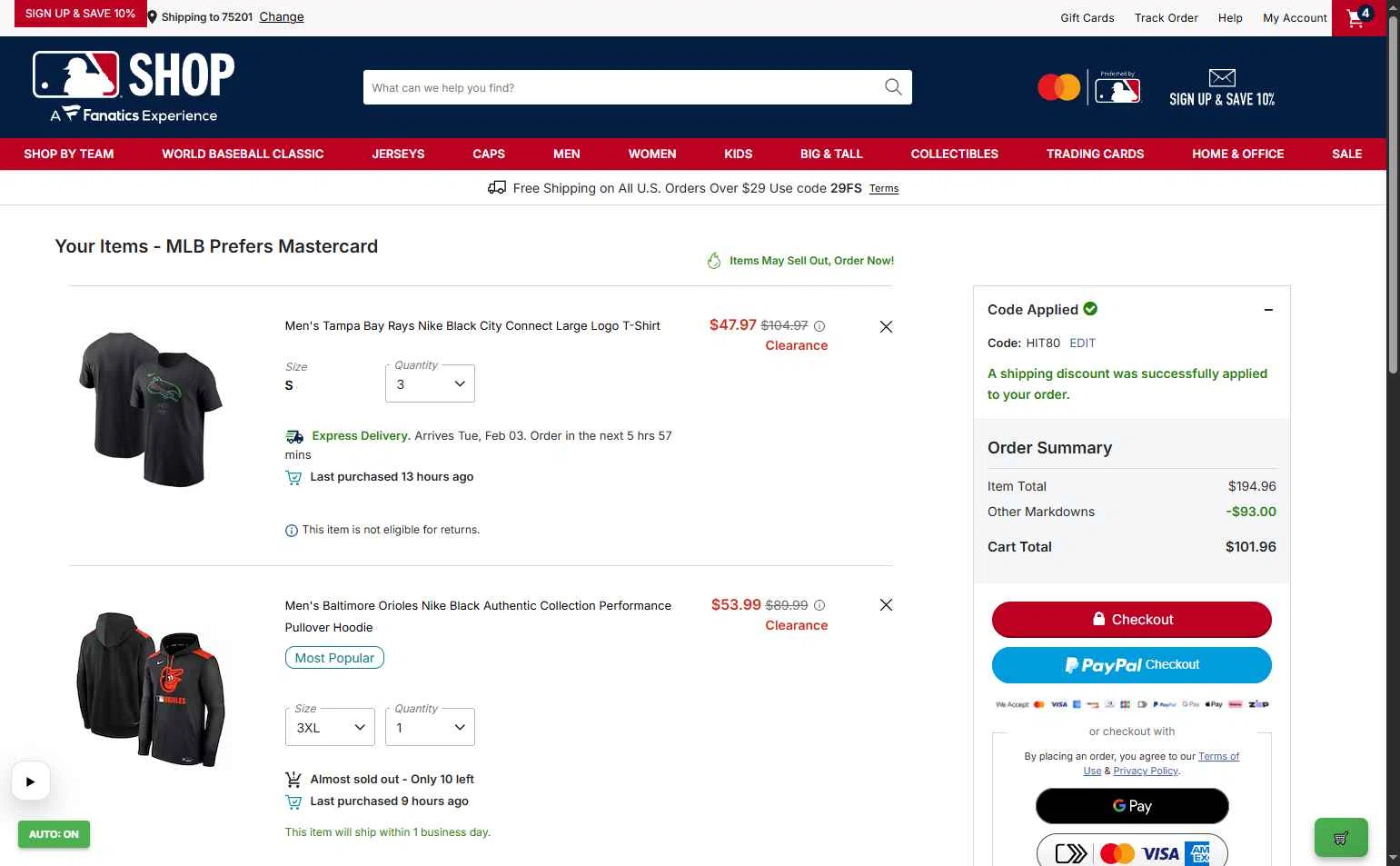Click the PayPal Checkout button
Viewport: 1400px width, 866px height.
(1132, 665)
